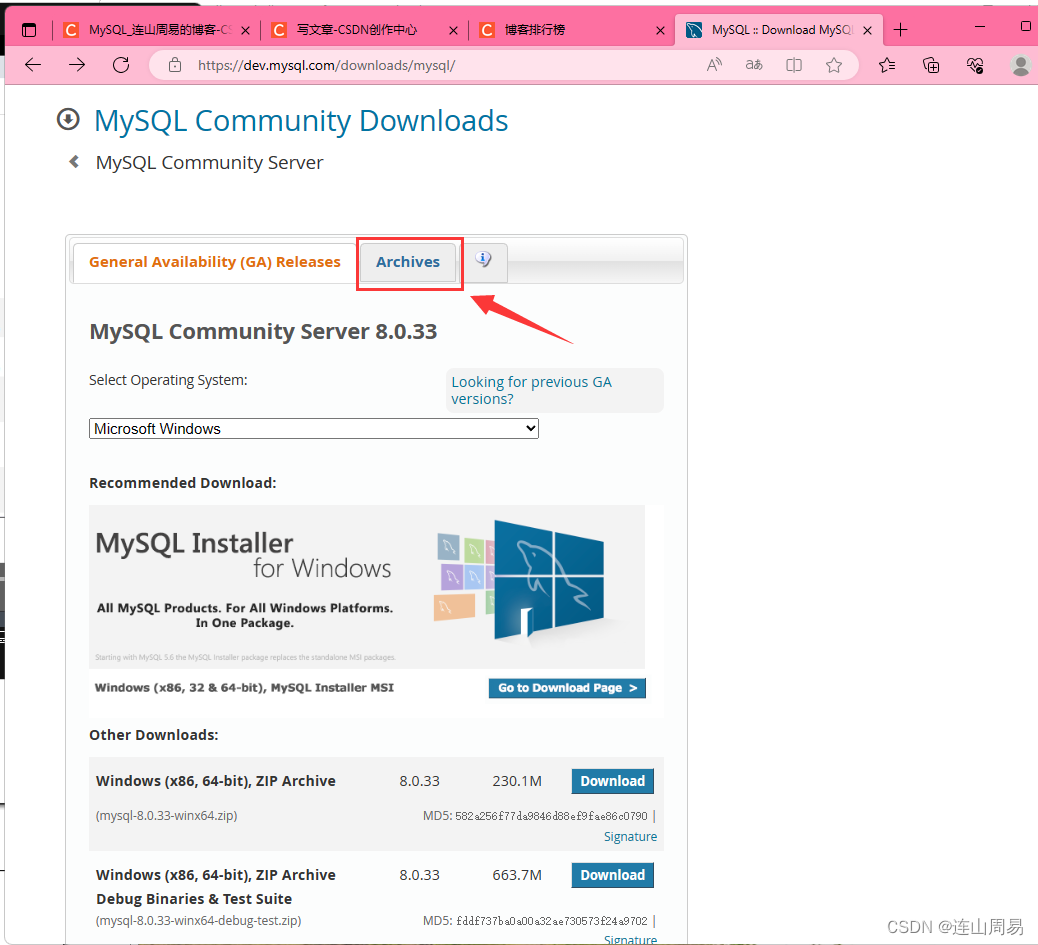Viewport: 1038px width, 945px height.
Task: Close the 写文章-CSDN创作中心 tab
Action: pos(453,30)
